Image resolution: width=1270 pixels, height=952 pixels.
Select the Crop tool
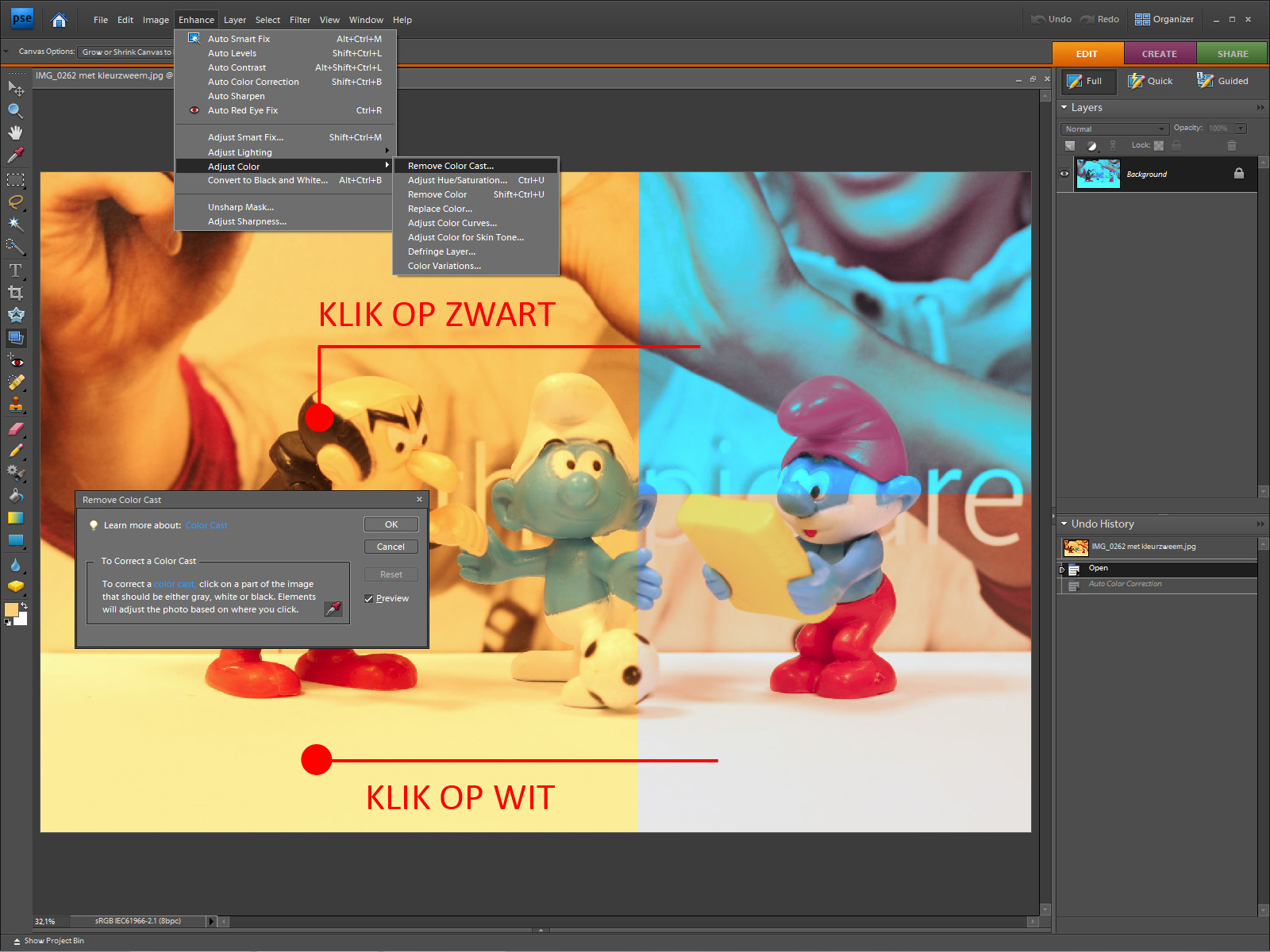click(x=15, y=293)
